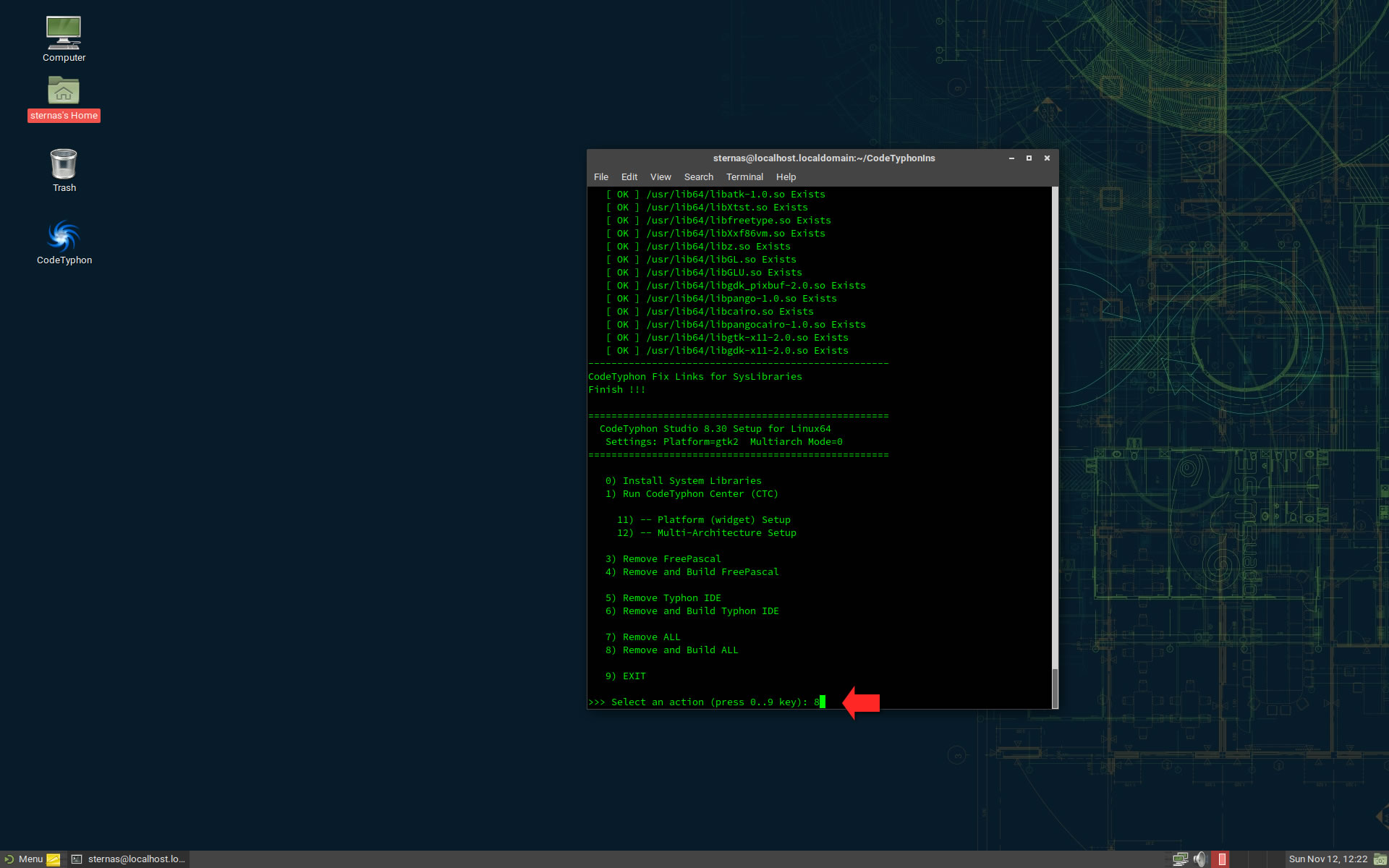Click the '5) Remove Typhon IDE' line
This screenshot has width=1389, height=868.
click(x=663, y=598)
